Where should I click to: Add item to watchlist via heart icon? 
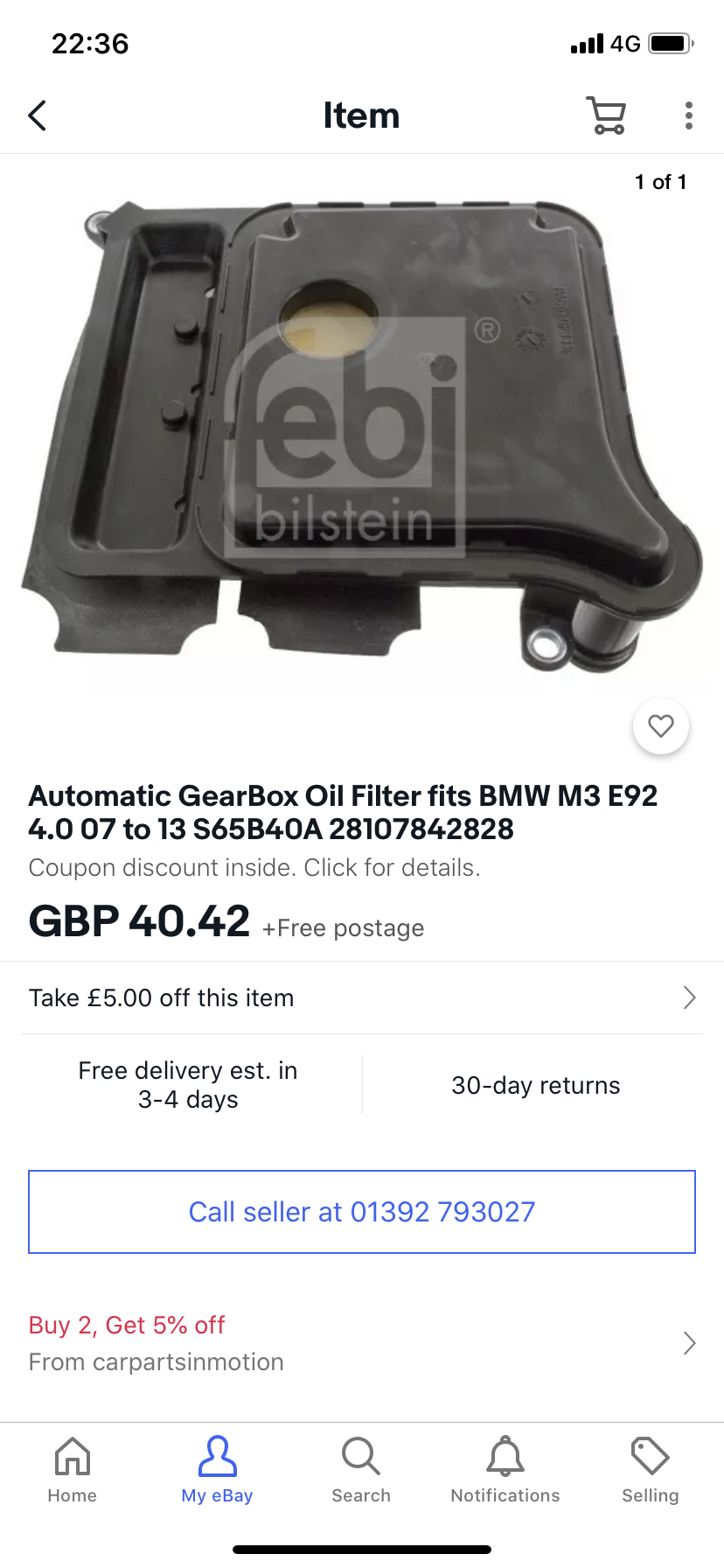coord(661,726)
